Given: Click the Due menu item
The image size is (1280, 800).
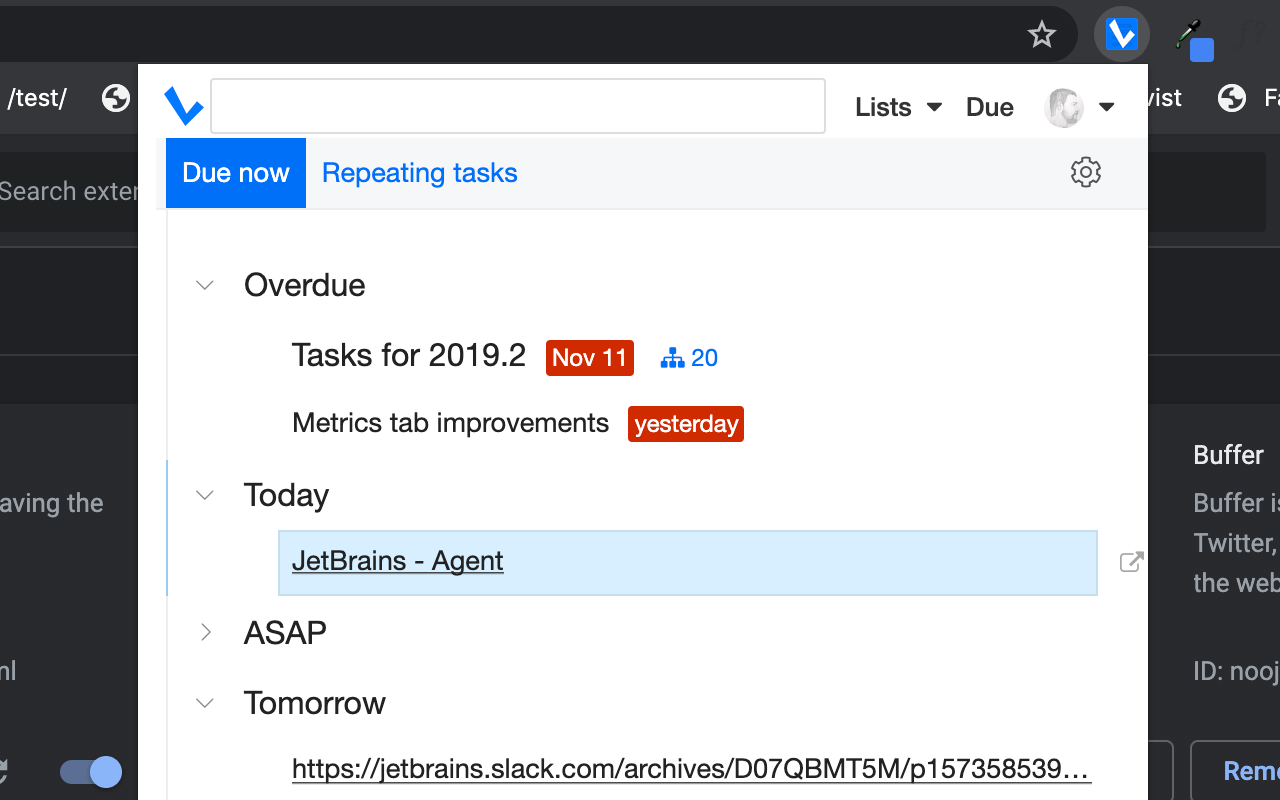Looking at the screenshot, I should pos(989,107).
